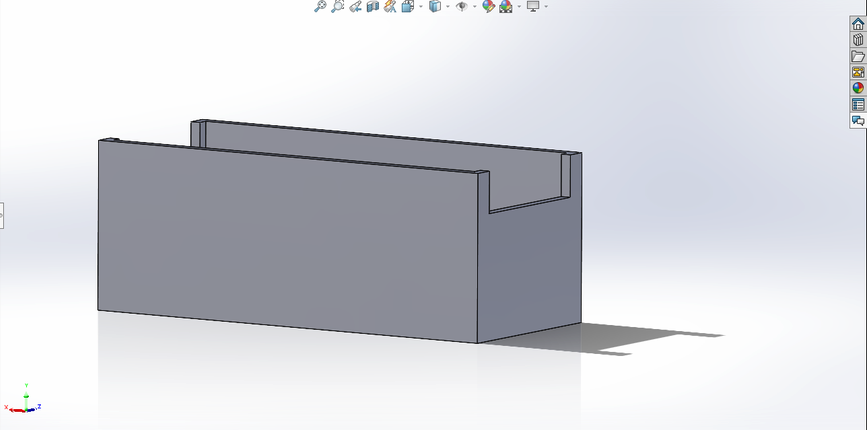Click the Zoom to Fit magnifier icon
The height and width of the screenshot is (430, 867).
tap(320, 7)
